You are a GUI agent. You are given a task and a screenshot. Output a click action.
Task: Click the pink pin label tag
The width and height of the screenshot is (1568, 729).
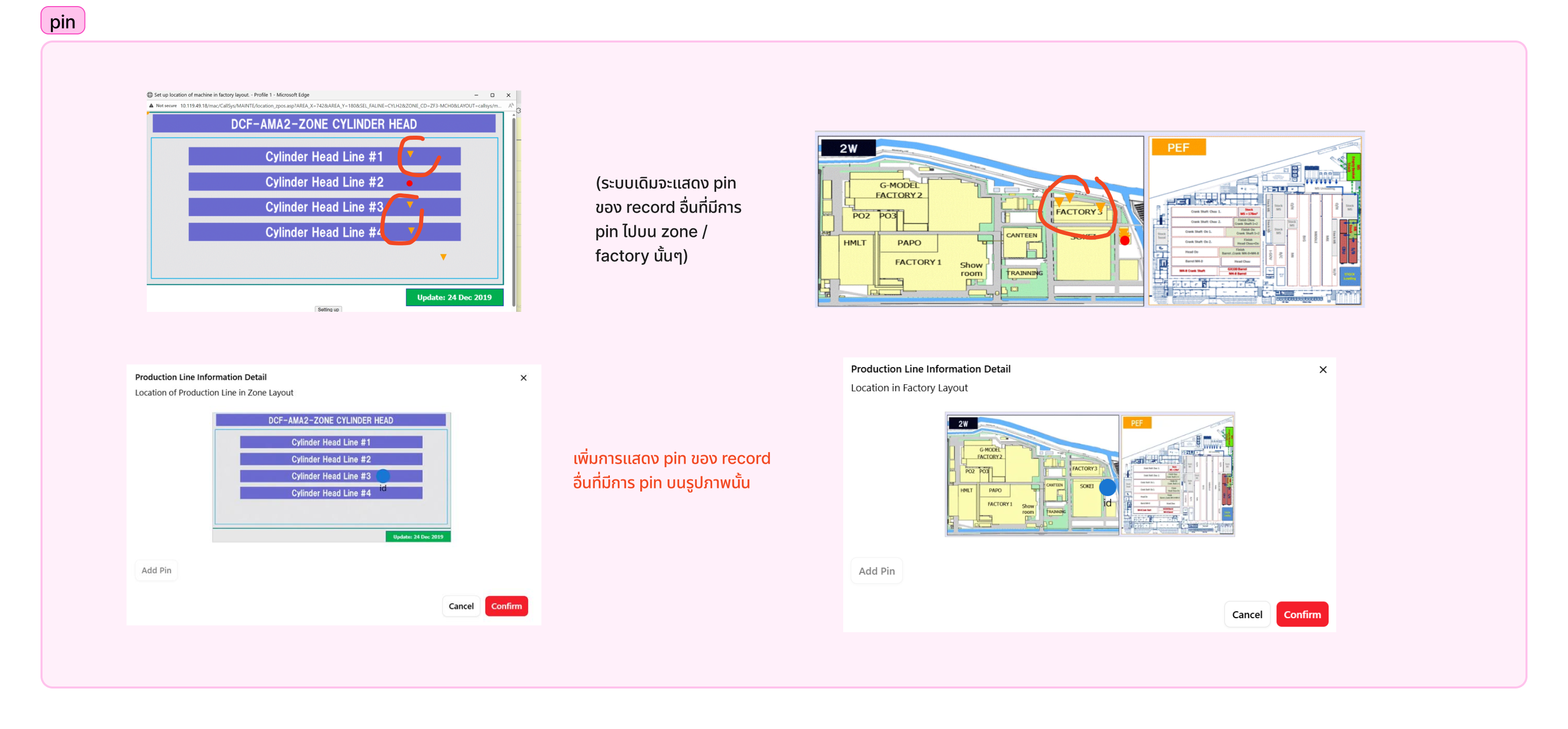pyautogui.click(x=63, y=21)
